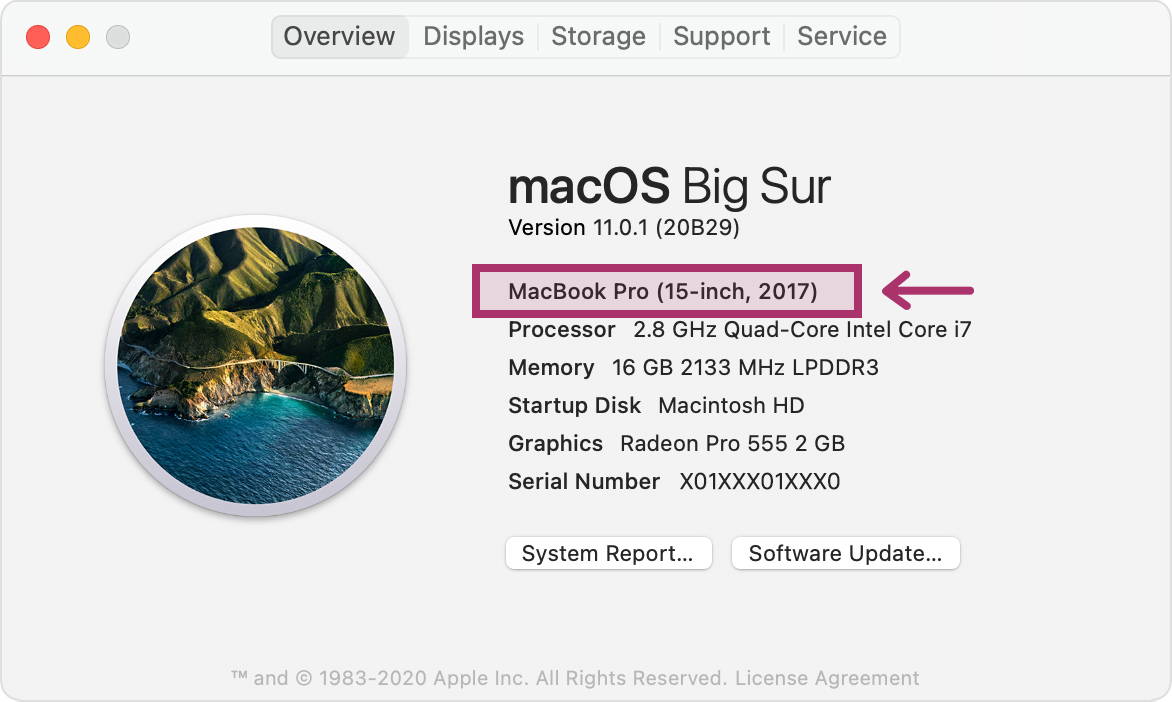Click the yellow minimize window button
The height and width of the screenshot is (702, 1172).
(78, 37)
